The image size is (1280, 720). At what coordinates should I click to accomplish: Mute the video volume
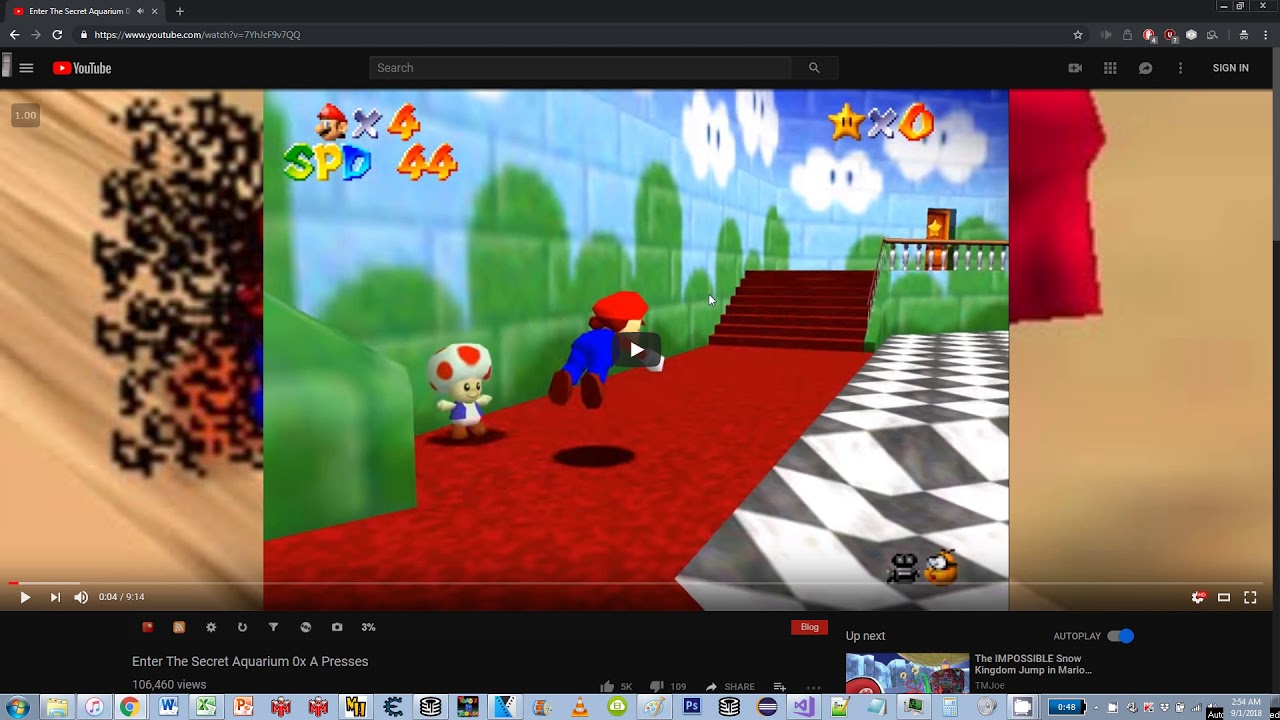(81, 597)
